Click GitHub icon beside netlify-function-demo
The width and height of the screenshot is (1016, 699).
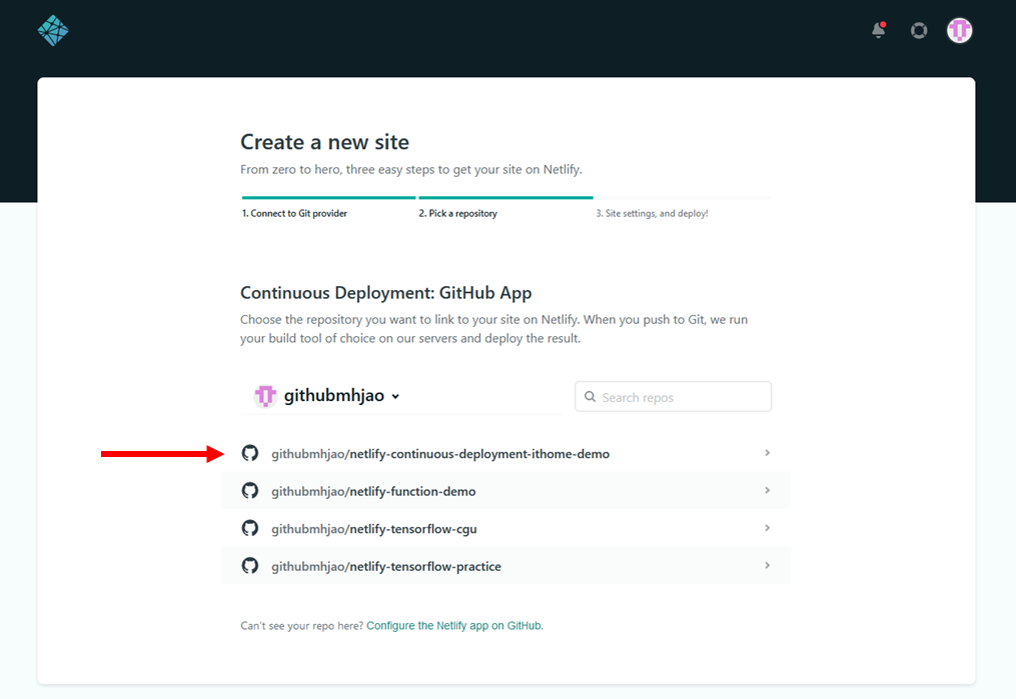[x=250, y=491]
